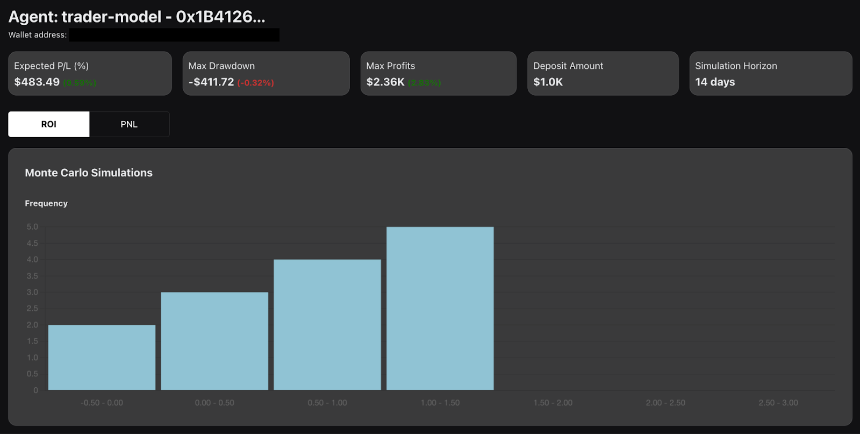Switch to the PNL tab
This screenshot has height=434, width=860.
[129, 124]
